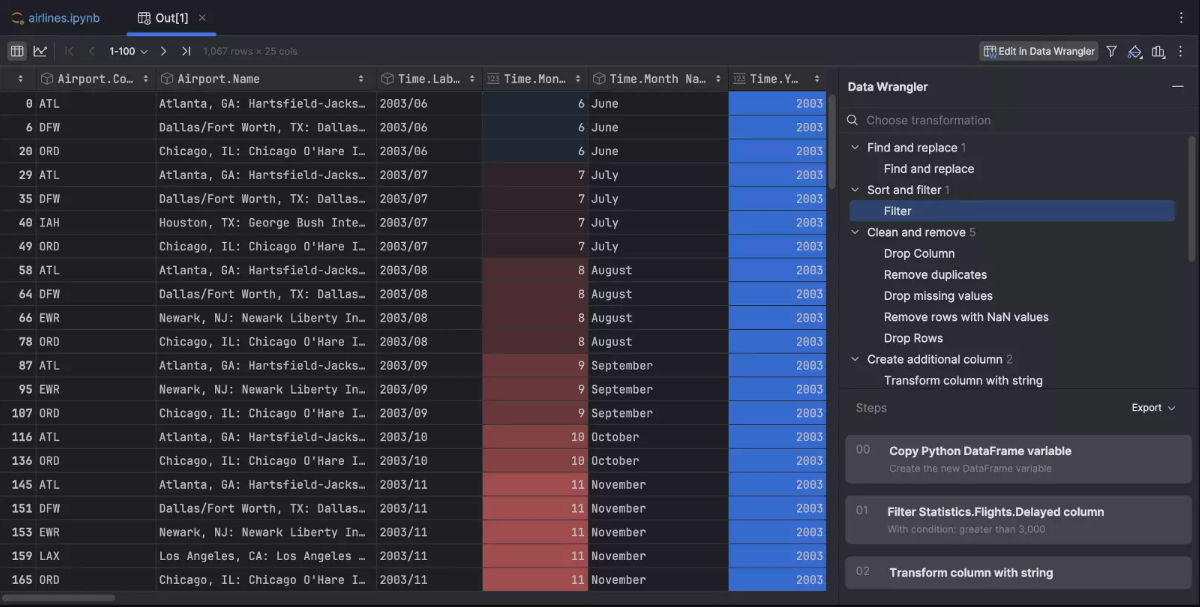Select Remove rows with NaN values
1200x607 pixels.
tap(966, 317)
